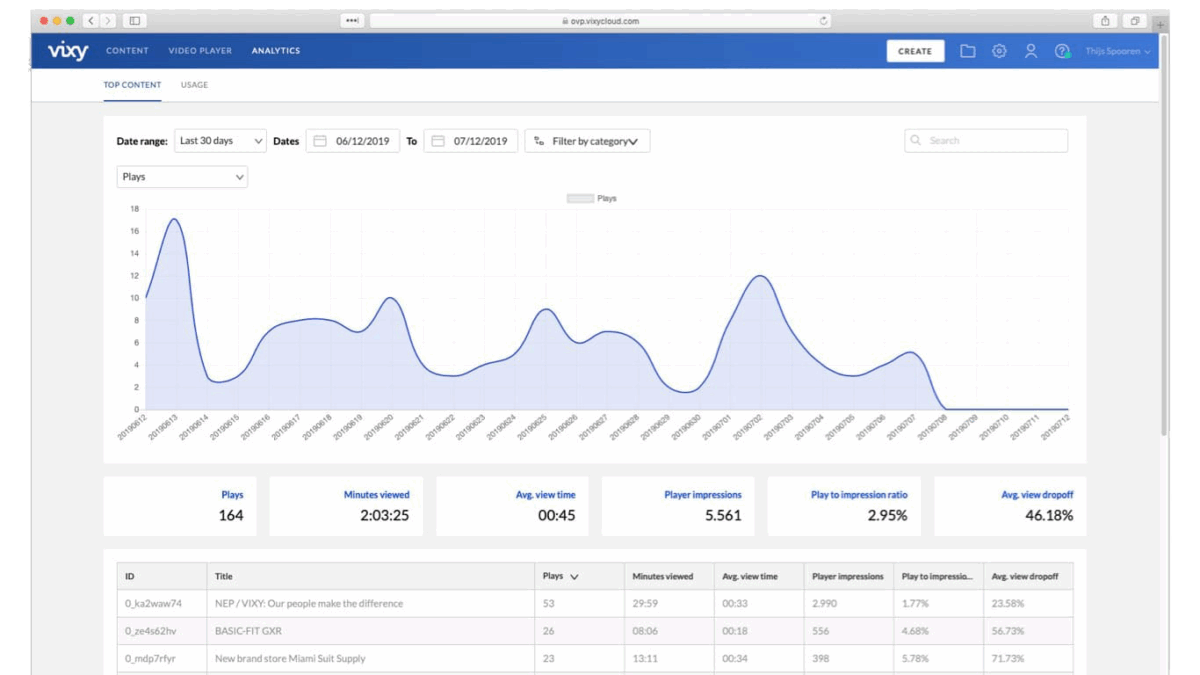Image resolution: width=1200 pixels, height=675 pixels.
Task: Toggle Plays legend swatch in chart
Action: click(580, 199)
